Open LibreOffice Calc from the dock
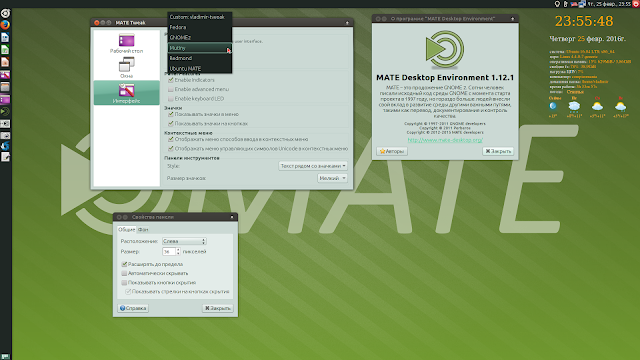 click(x=5, y=50)
